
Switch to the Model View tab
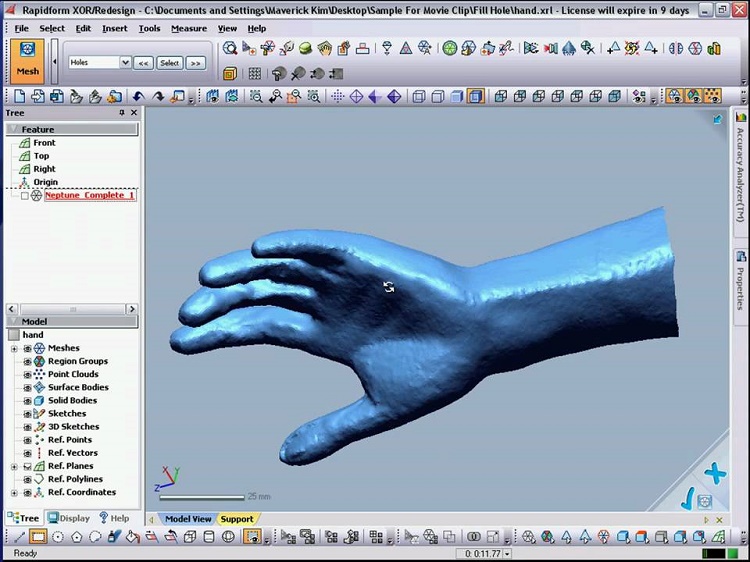[x=188, y=519]
